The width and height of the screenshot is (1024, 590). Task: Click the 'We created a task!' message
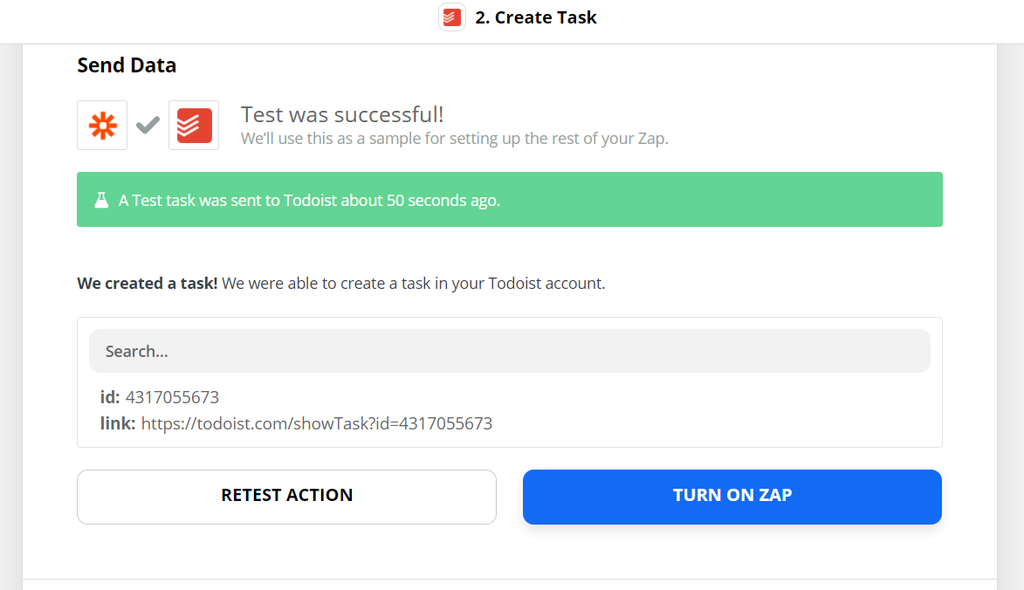coord(146,283)
